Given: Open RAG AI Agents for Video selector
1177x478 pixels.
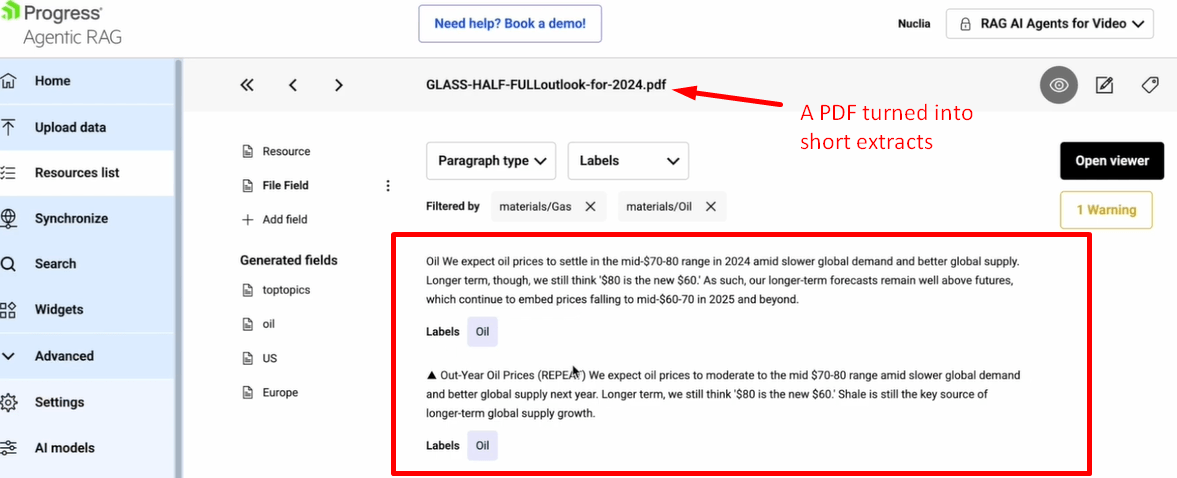Looking at the screenshot, I should [1050, 24].
